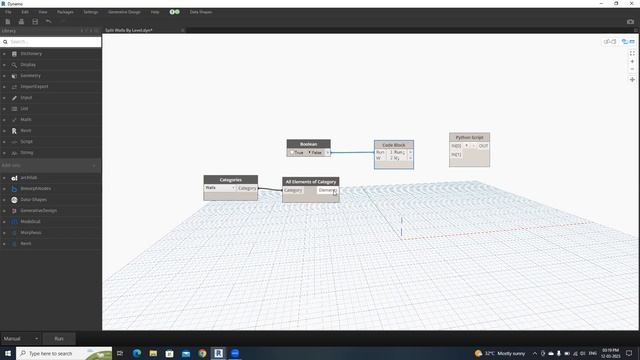Click the Run button

(59, 338)
